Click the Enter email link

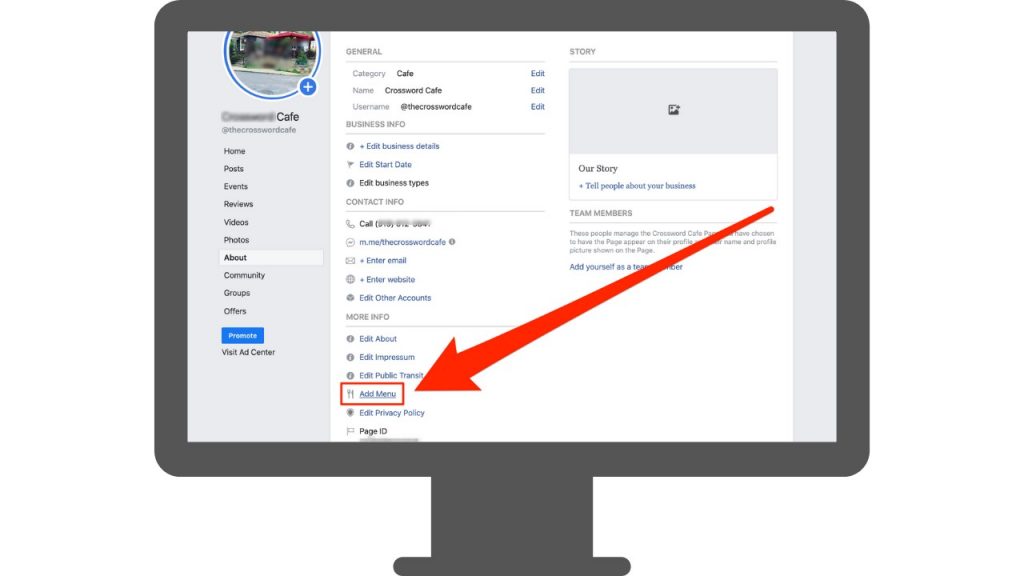[383, 261]
